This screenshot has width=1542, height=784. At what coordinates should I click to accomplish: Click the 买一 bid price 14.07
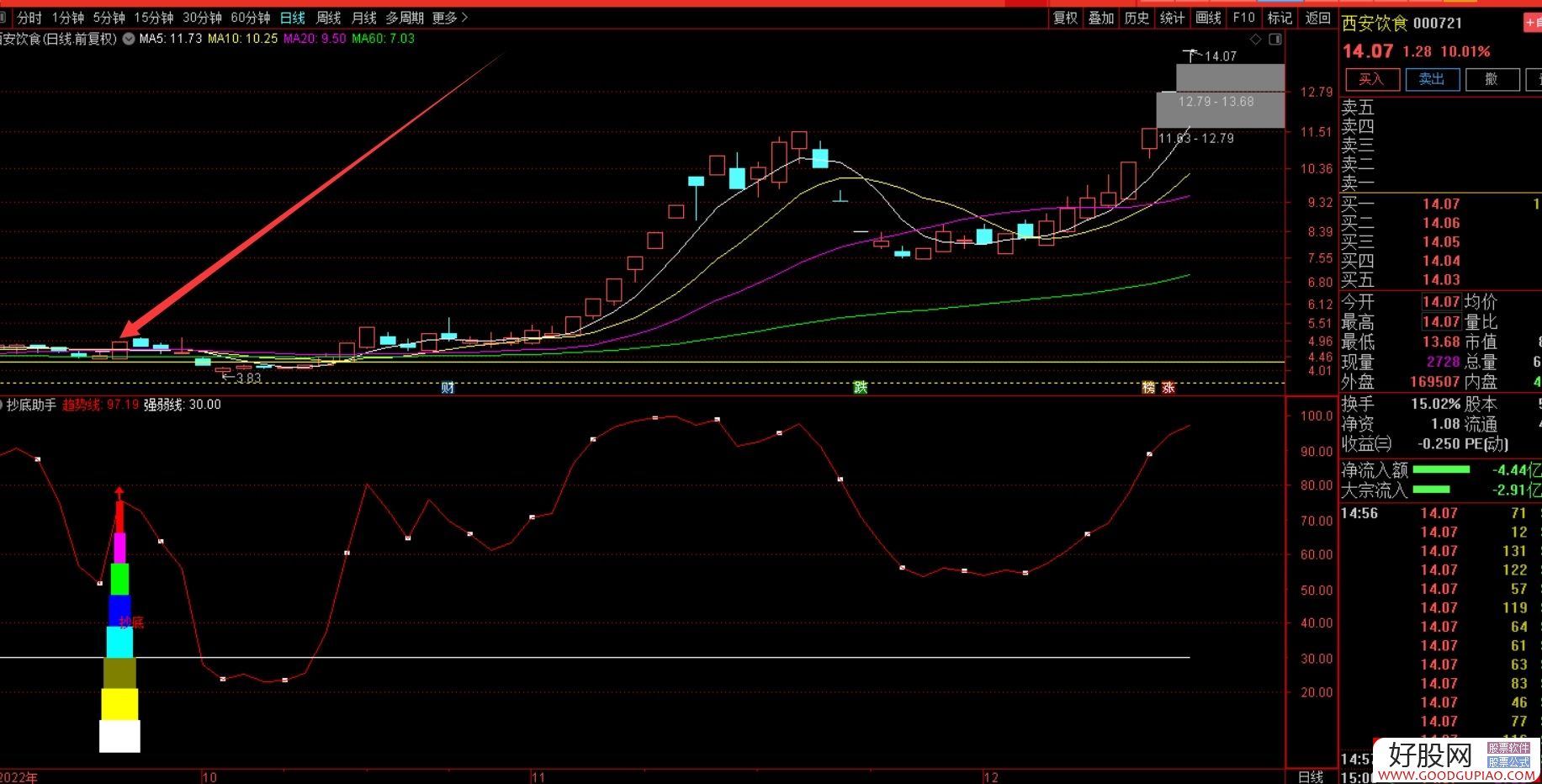pyautogui.click(x=1441, y=204)
